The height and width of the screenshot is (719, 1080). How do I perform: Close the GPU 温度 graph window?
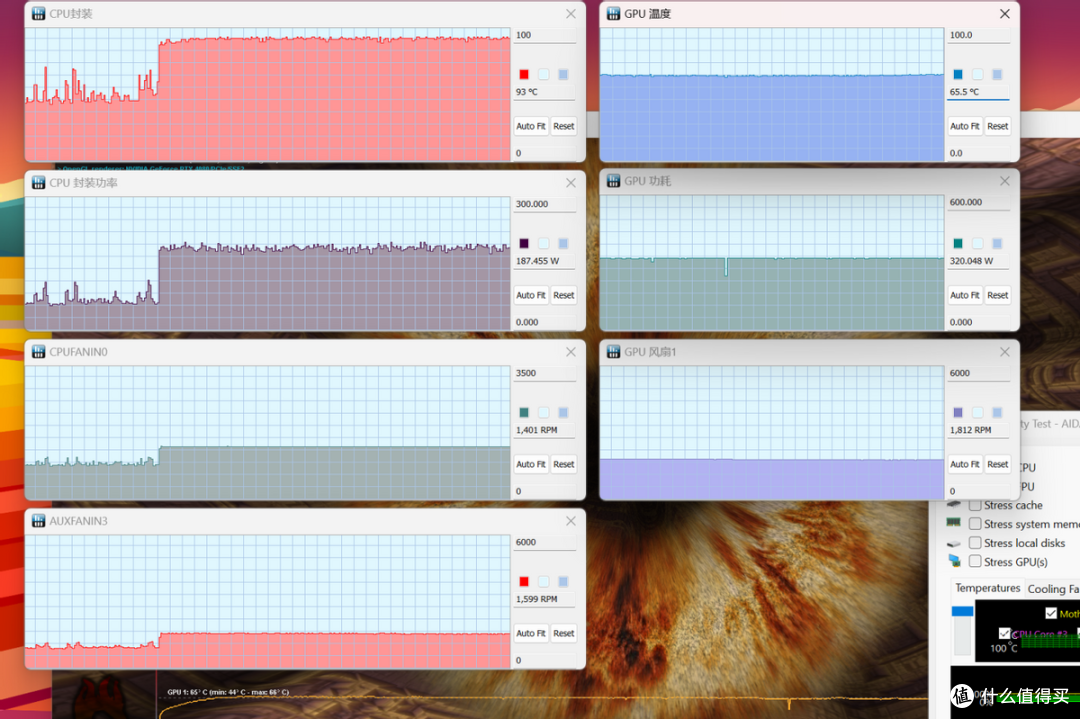pos(1005,14)
